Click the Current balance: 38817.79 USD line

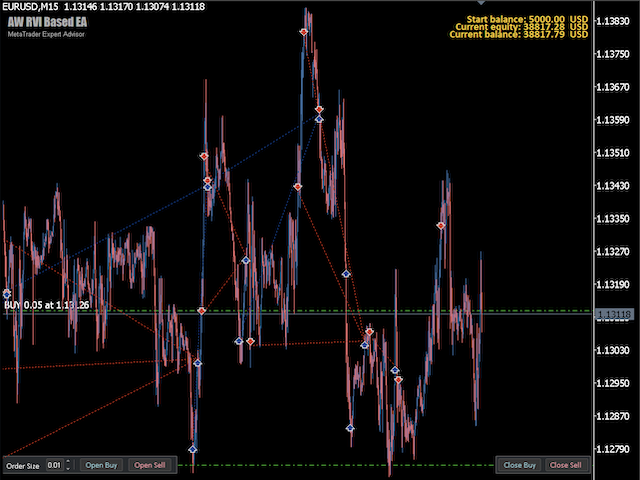pos(519,34)
